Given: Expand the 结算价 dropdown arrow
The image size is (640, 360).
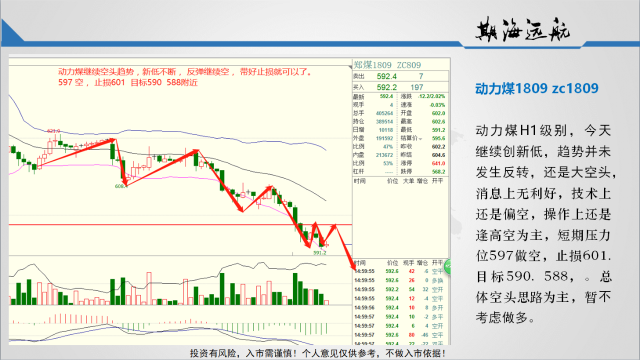Looking at the screenshot, I should tap(420, 139).
